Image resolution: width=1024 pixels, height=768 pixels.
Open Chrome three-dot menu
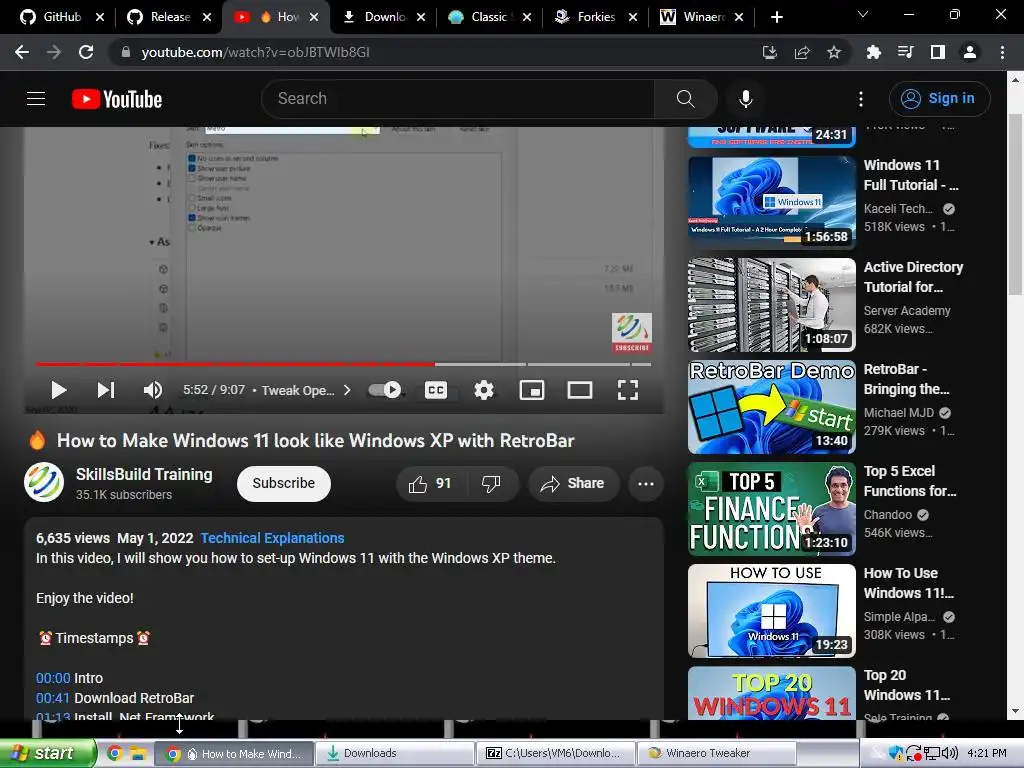pyautogui.click(x=1002, y=52)
